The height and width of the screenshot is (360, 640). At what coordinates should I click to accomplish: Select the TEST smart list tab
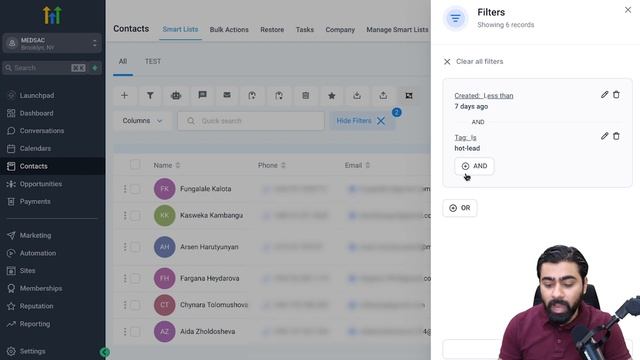[153, 62]
